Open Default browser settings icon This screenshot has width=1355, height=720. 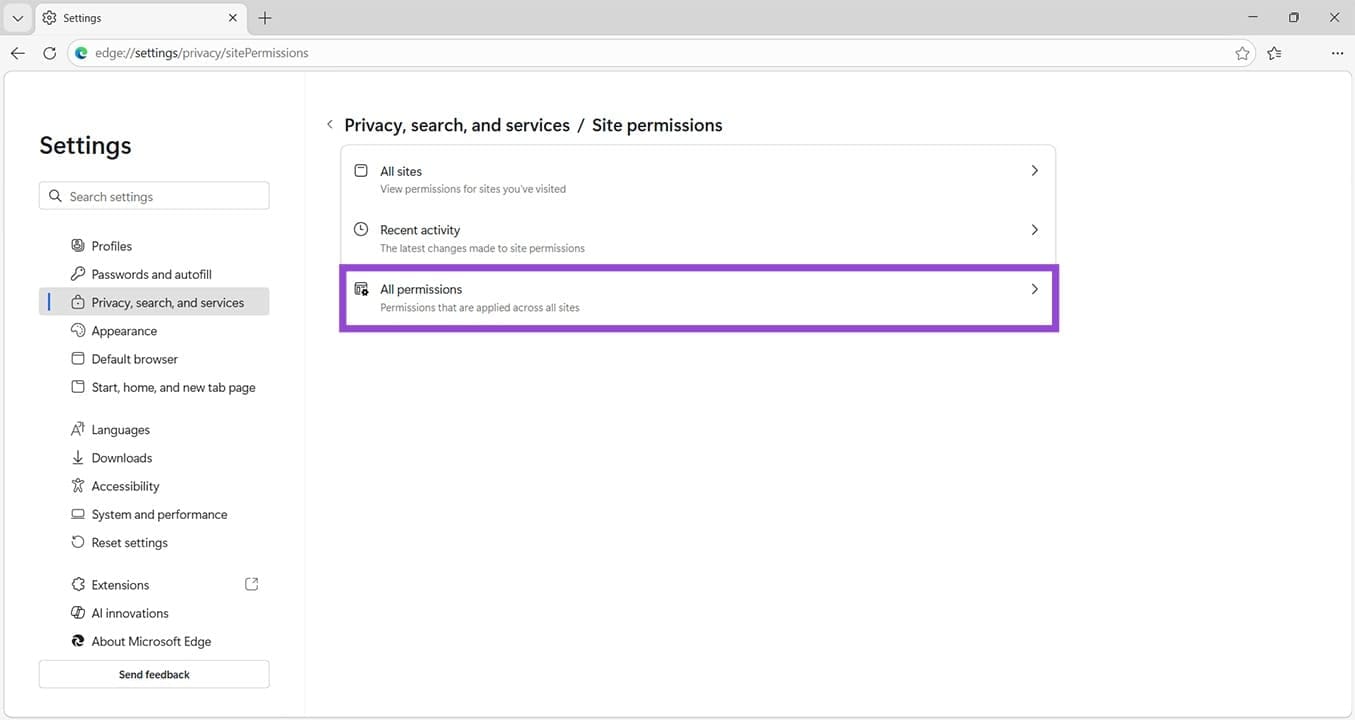coord(77,358)
